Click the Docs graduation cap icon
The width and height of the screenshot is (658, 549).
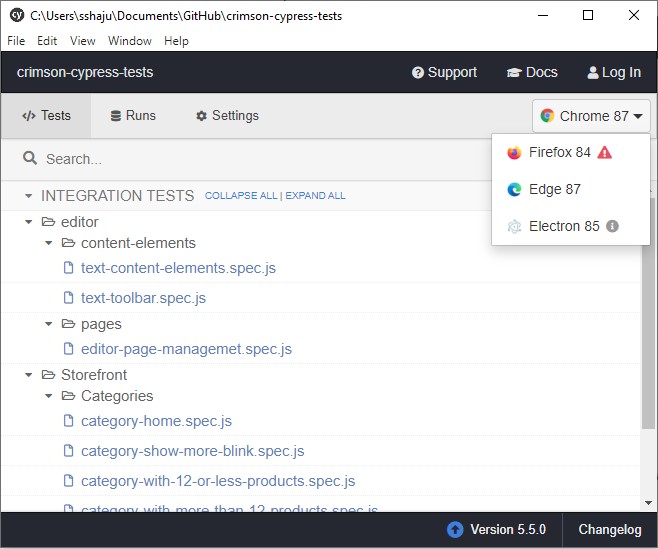point(514,73)
